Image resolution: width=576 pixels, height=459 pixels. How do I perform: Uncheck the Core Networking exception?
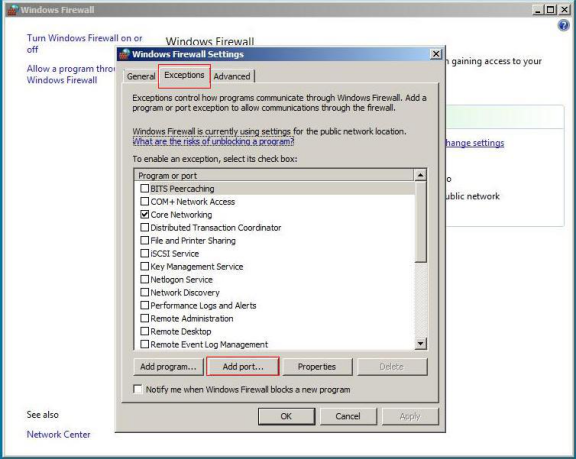pyautogui.click(x=144, y=214)
